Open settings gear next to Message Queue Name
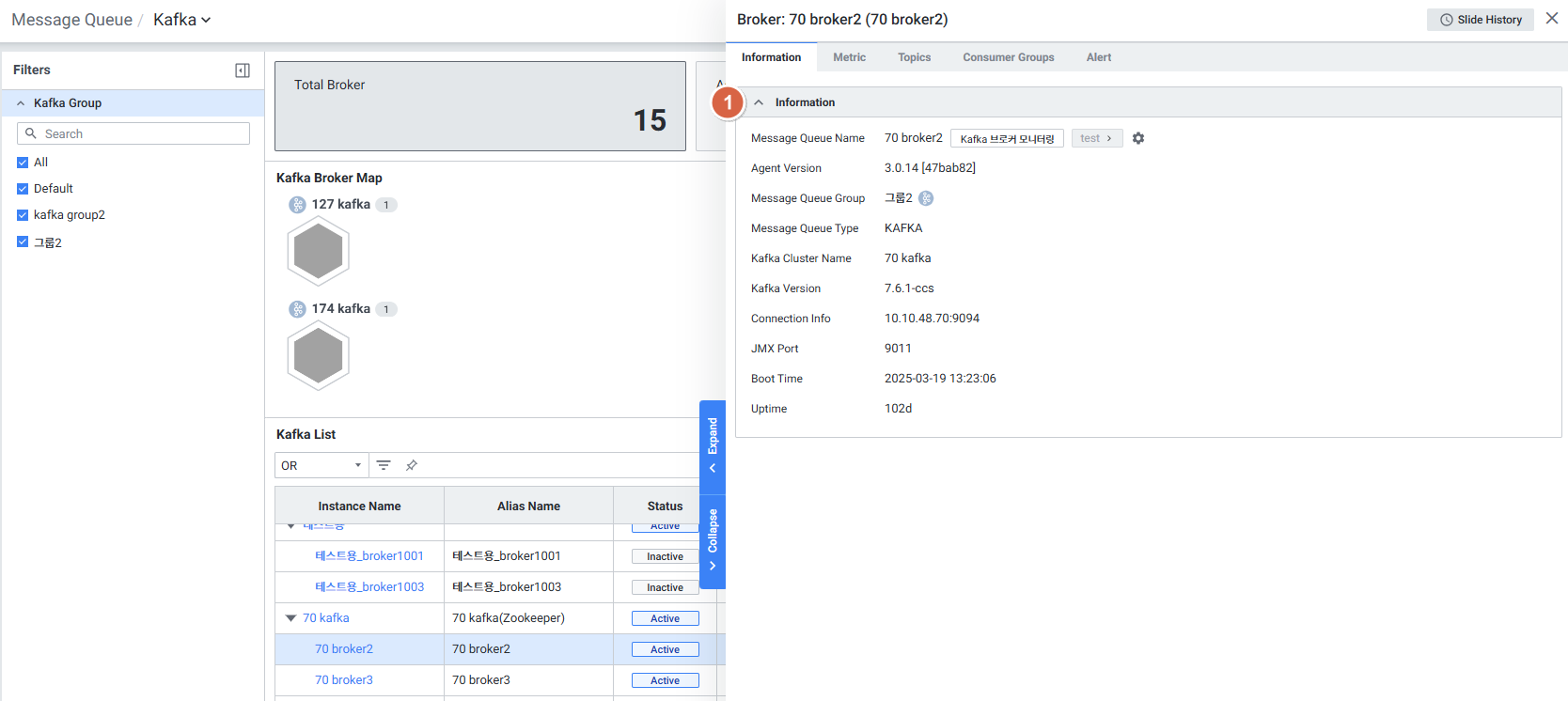Viewport: 1568px width, 701px height. click(x=1138, y=138)
